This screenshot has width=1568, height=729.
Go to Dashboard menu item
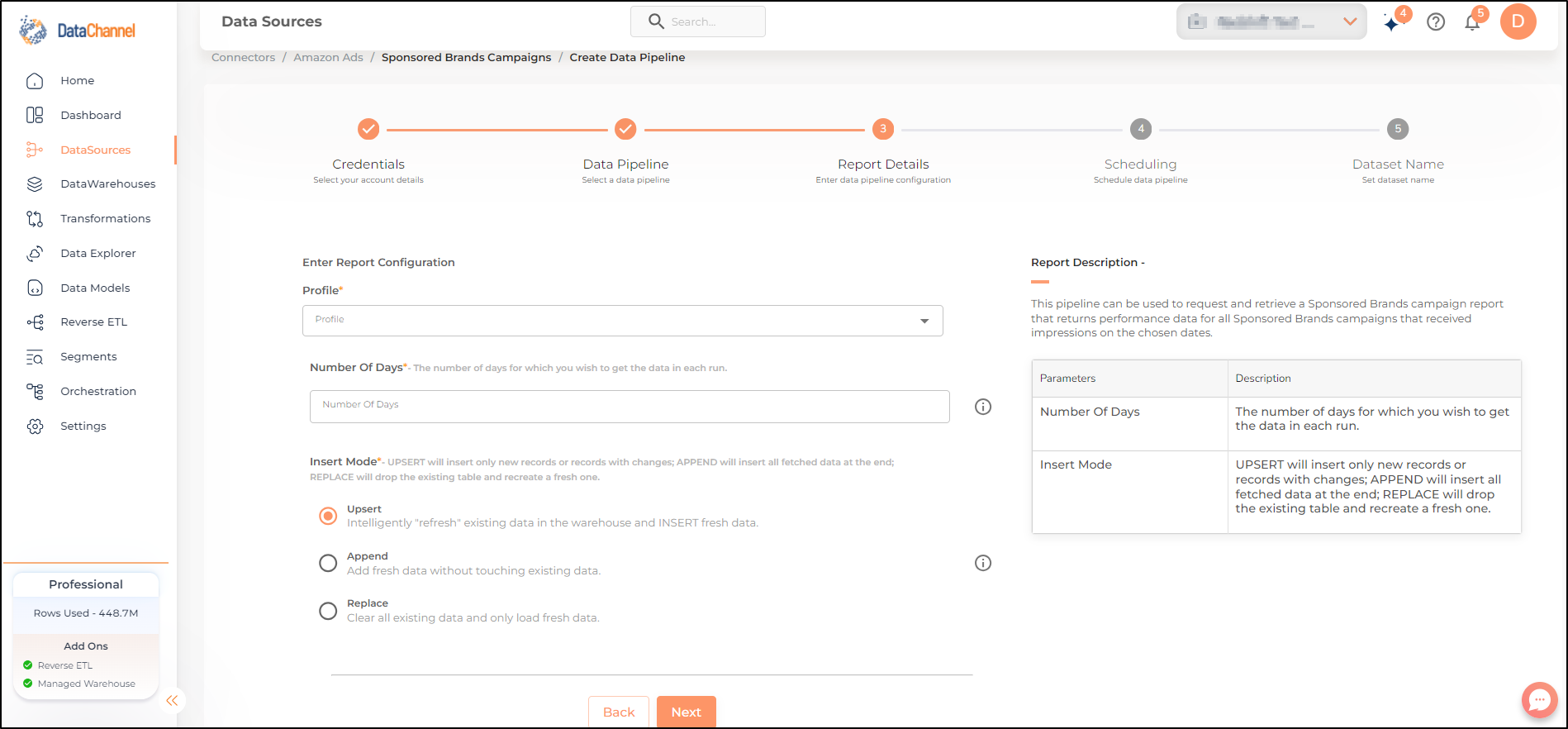91,115
